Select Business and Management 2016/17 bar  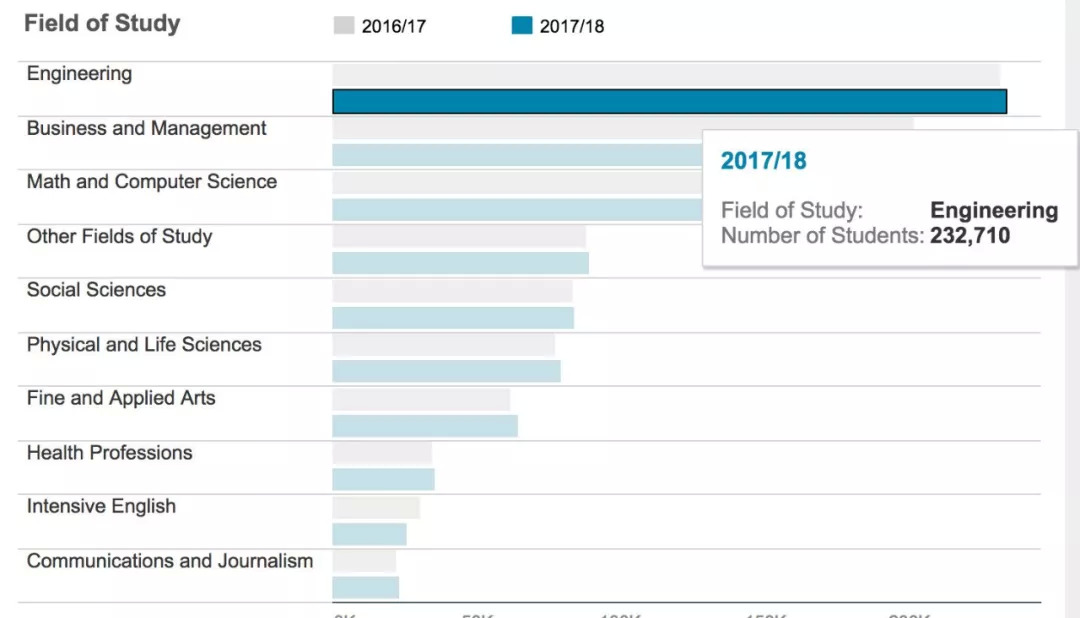click(516, 128)
